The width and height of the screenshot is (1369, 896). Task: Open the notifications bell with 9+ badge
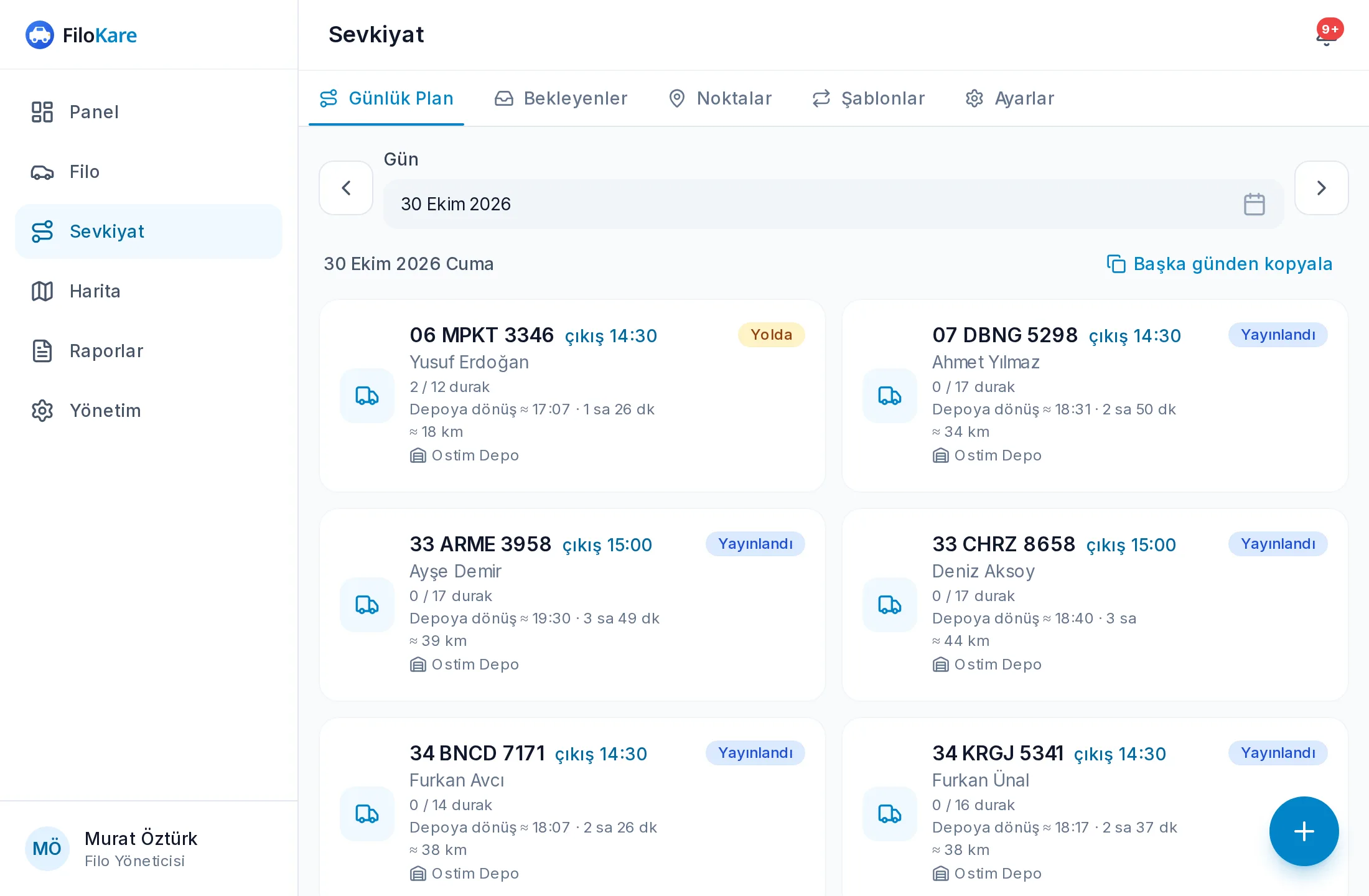pos(1327,35)
